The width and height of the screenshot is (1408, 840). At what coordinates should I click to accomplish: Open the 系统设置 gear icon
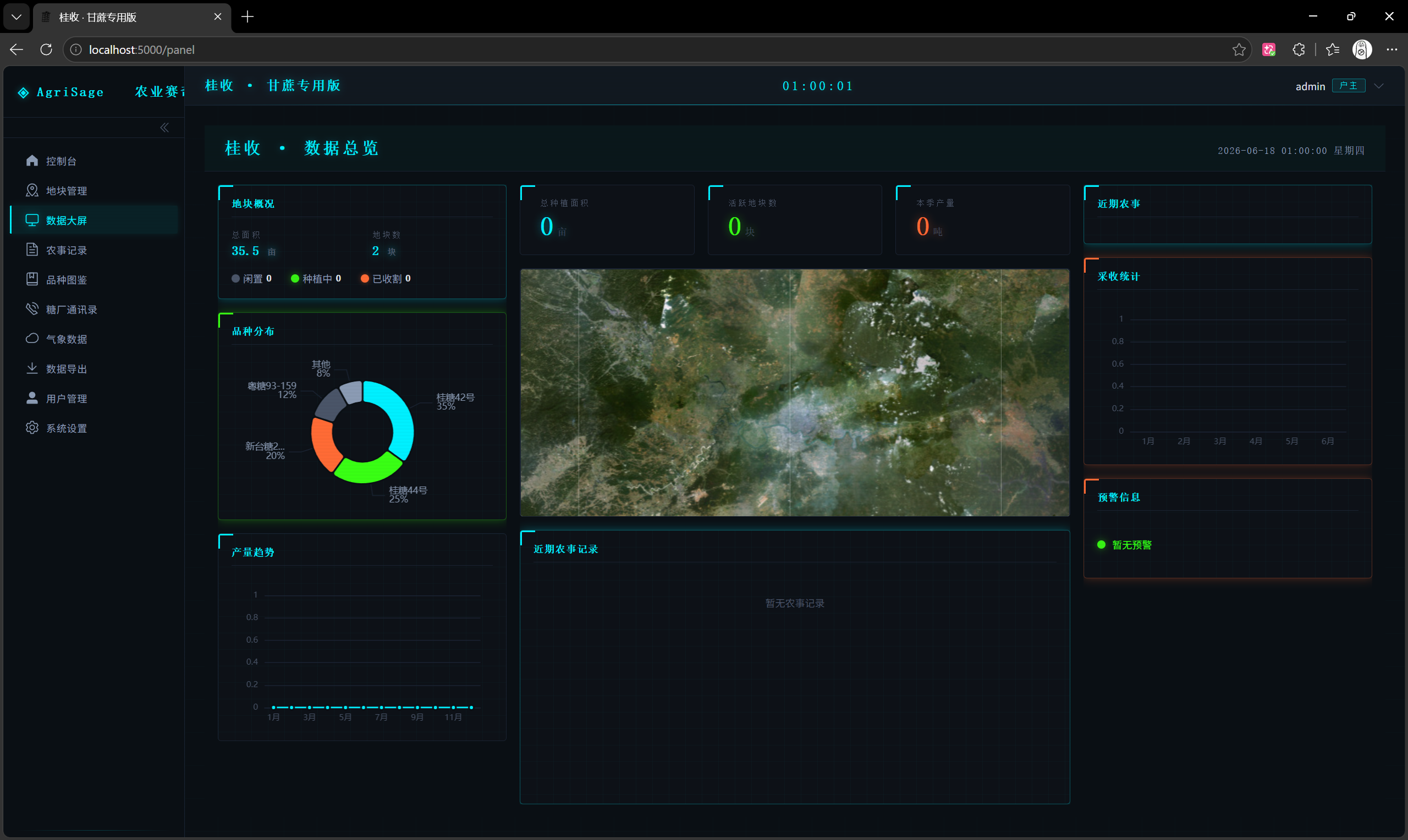[x=32, y=428]
